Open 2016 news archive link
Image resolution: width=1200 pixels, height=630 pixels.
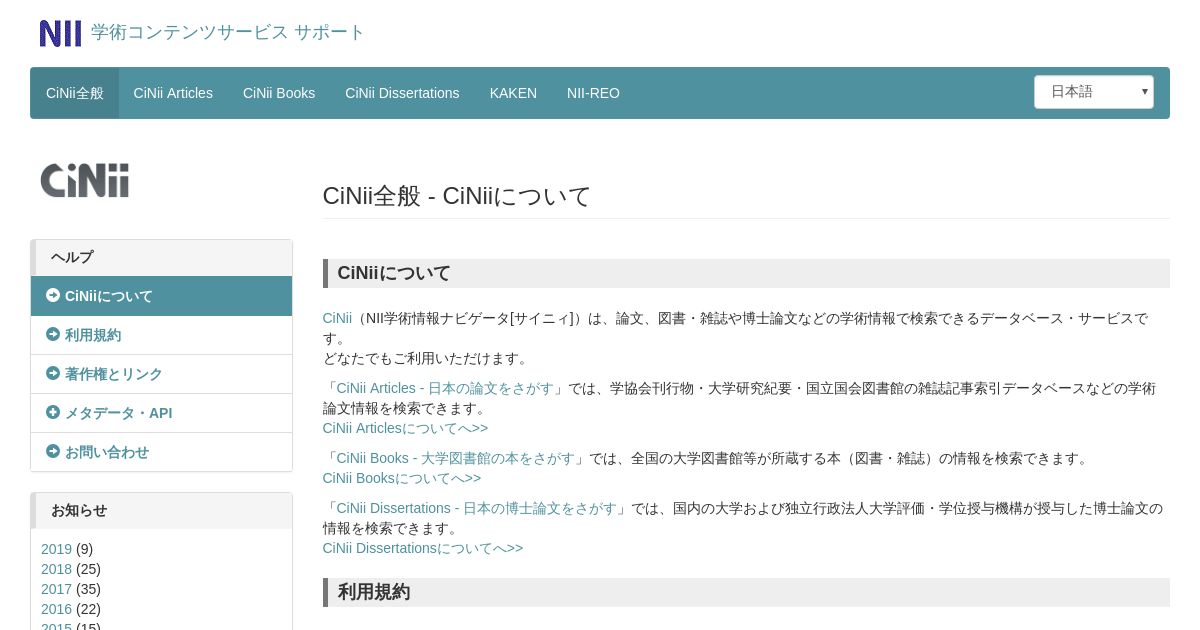click(x=56, y=609)
